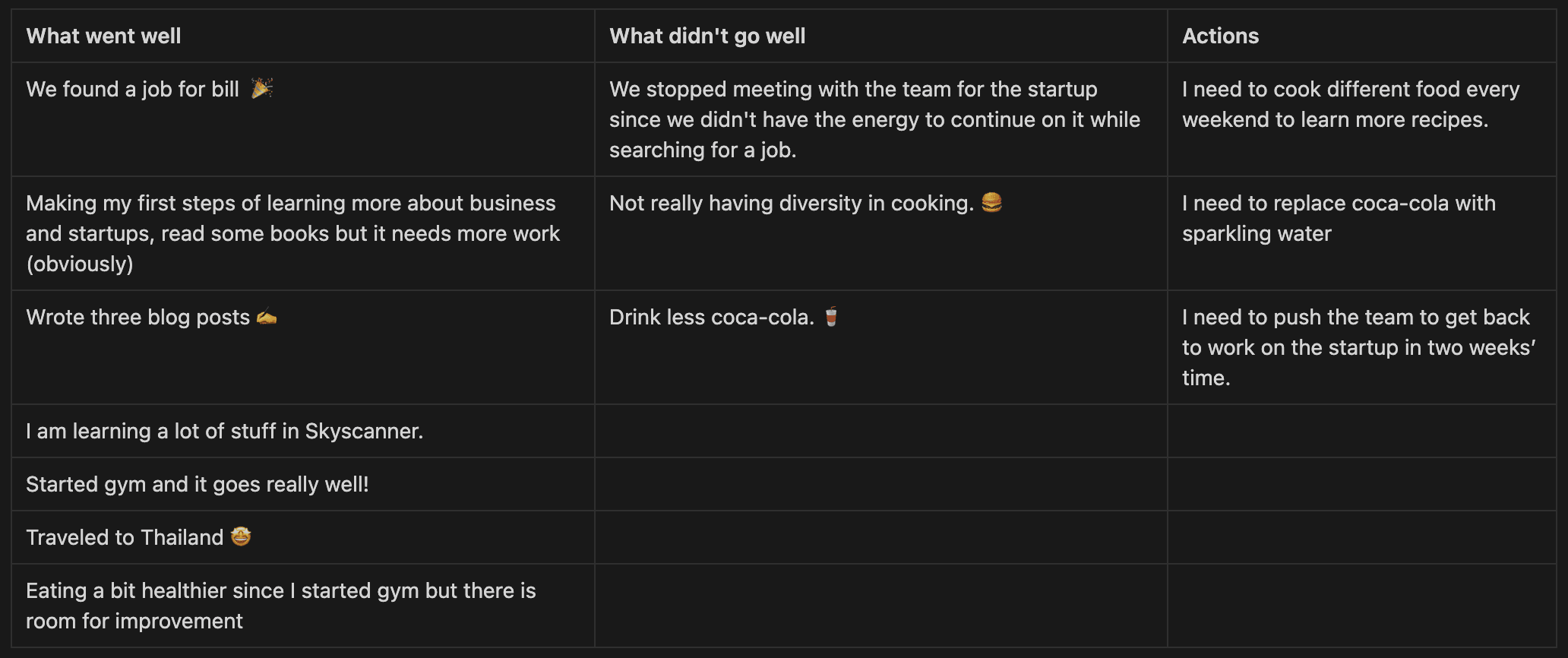Click the party popper emoji after bill

(x=262, y=88)
